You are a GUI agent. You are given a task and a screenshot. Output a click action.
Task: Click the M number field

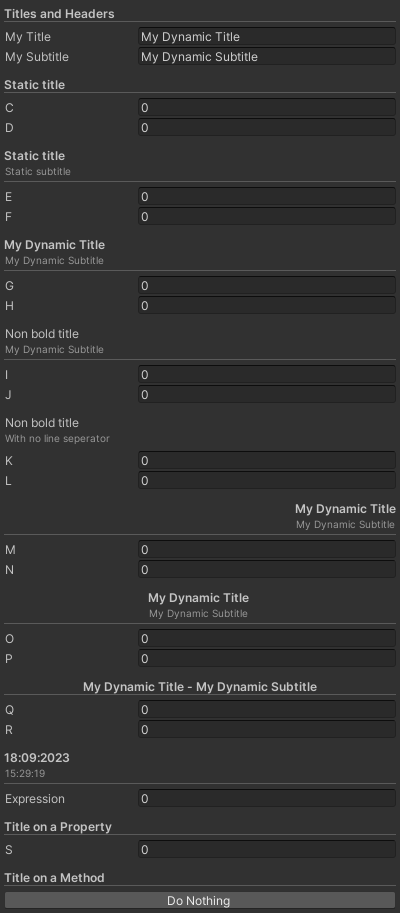267,550
